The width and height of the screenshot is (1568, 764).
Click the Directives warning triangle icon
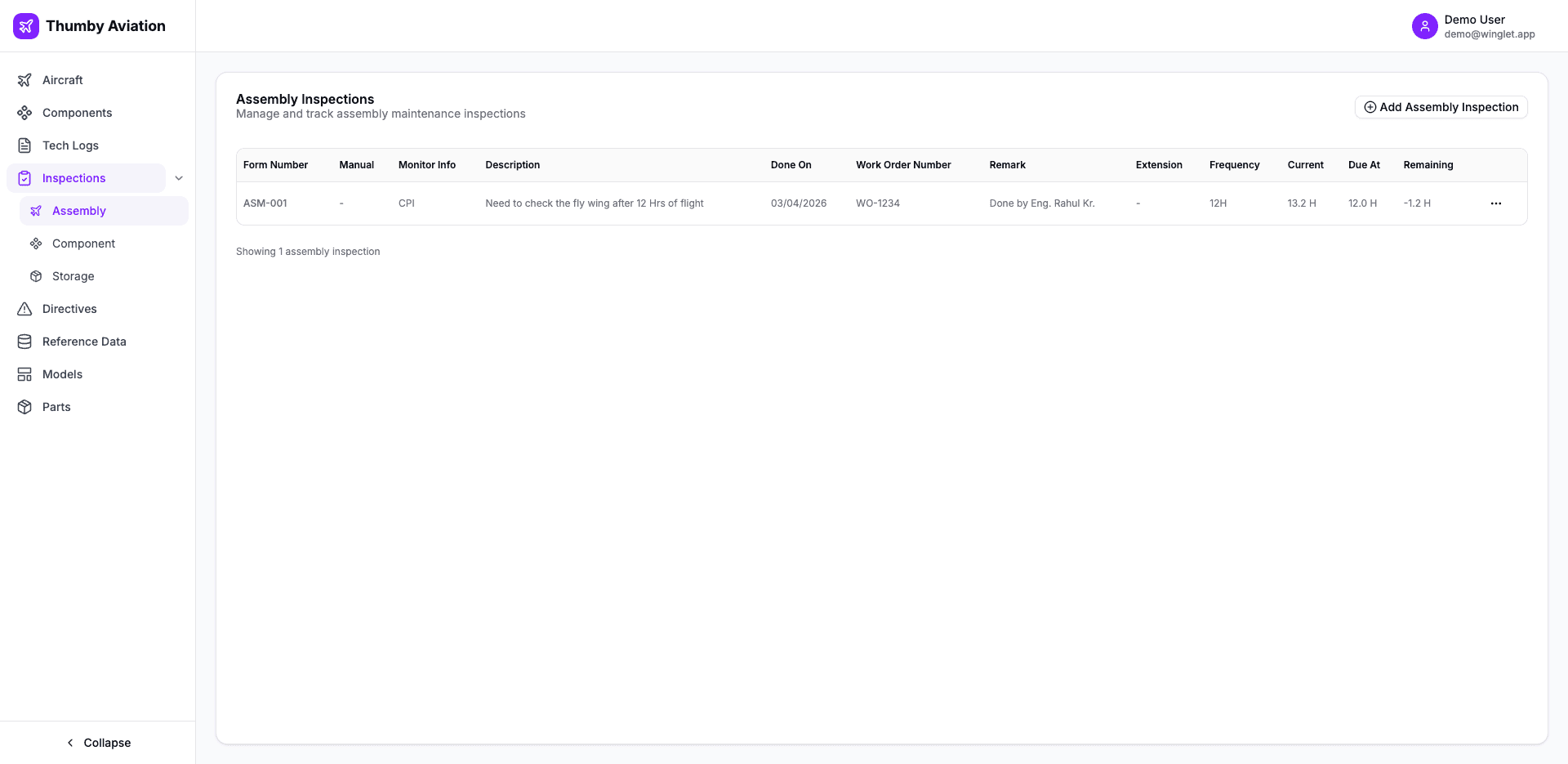tap(24, 309)
